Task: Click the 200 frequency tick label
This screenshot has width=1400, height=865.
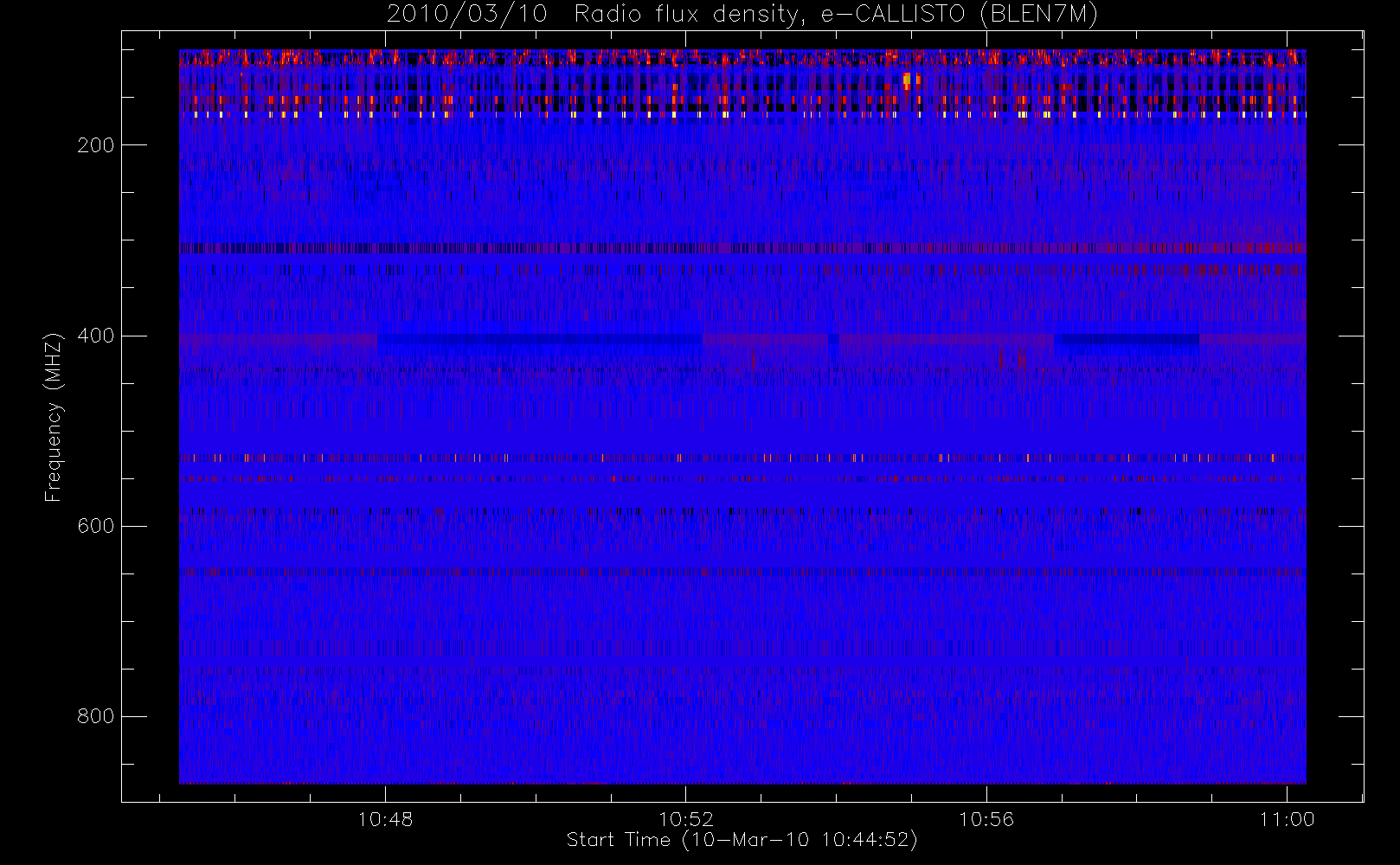Action: [95, 145]
